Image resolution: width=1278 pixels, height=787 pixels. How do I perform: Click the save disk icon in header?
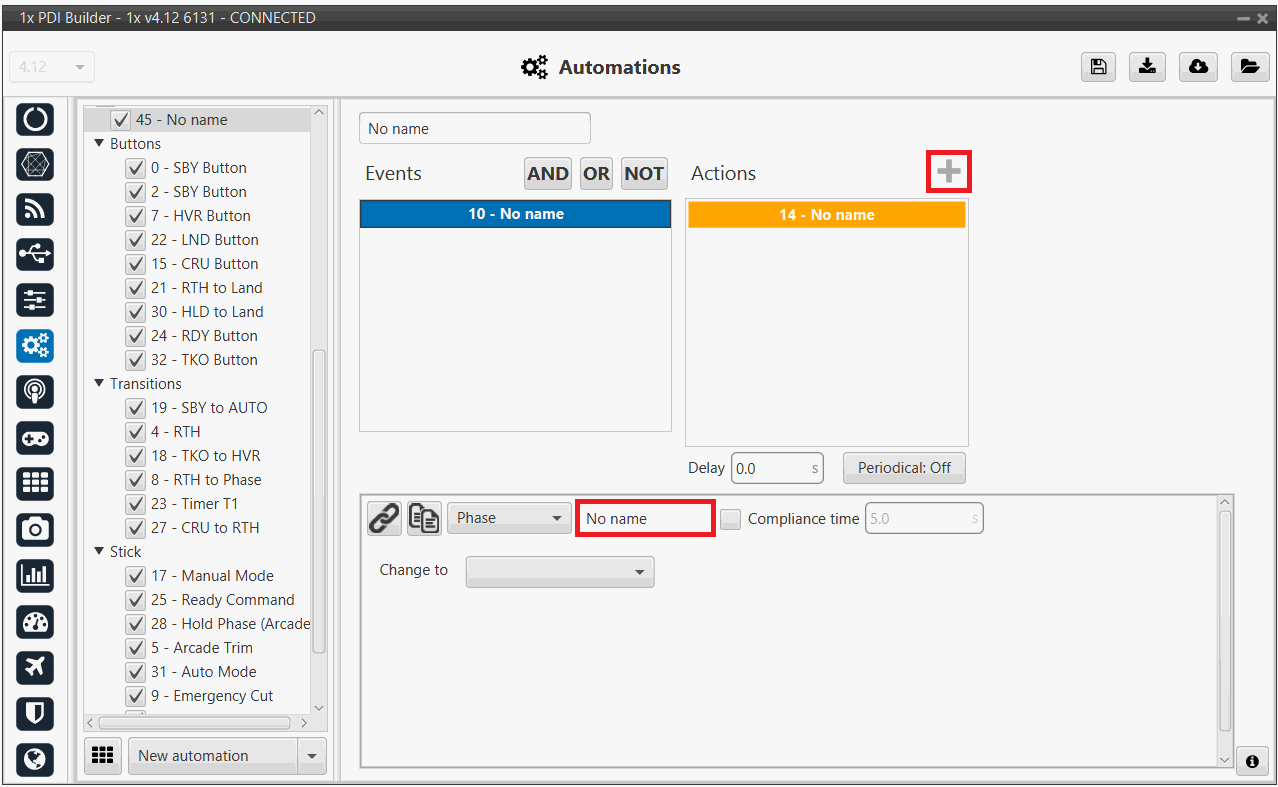click(1098, 67)
